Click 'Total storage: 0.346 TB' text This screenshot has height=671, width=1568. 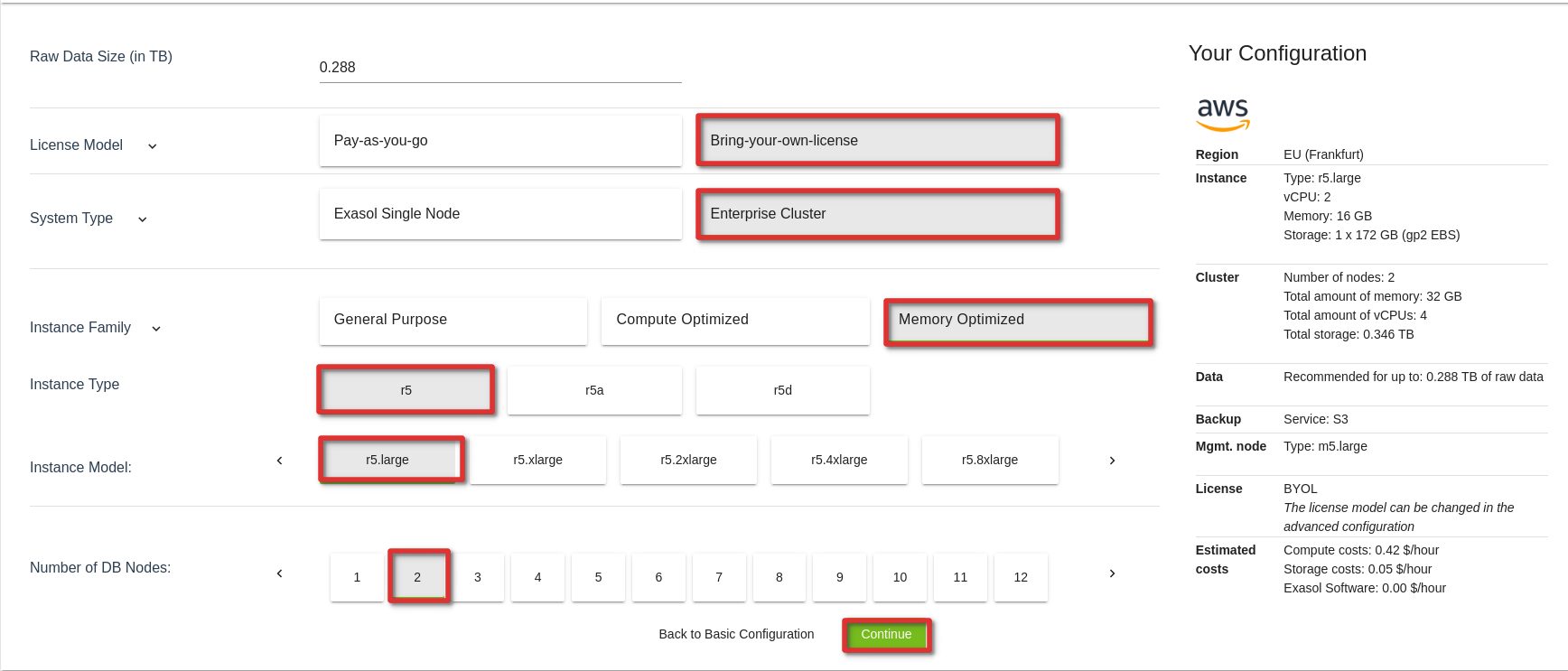[1349, 334]
